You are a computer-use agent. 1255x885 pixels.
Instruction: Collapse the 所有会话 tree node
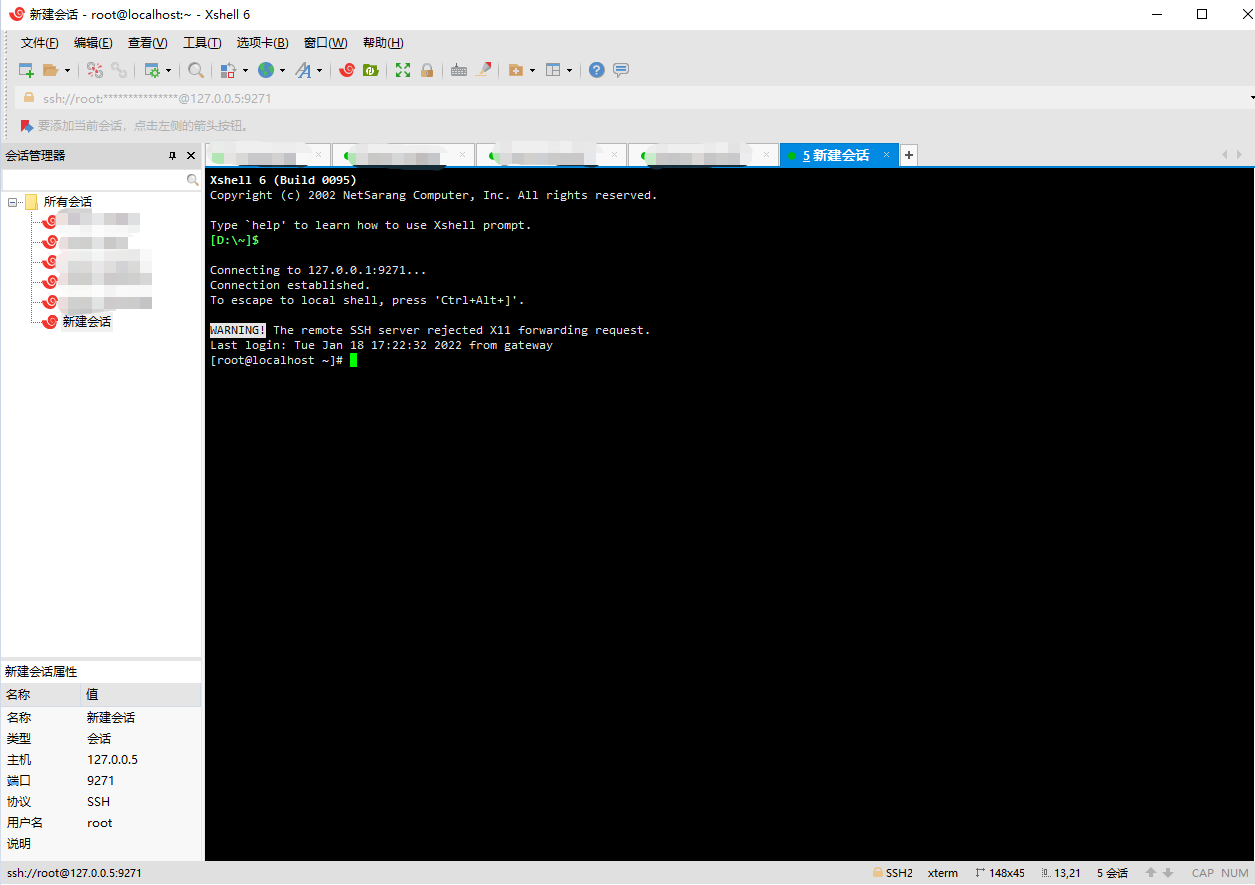13,202
